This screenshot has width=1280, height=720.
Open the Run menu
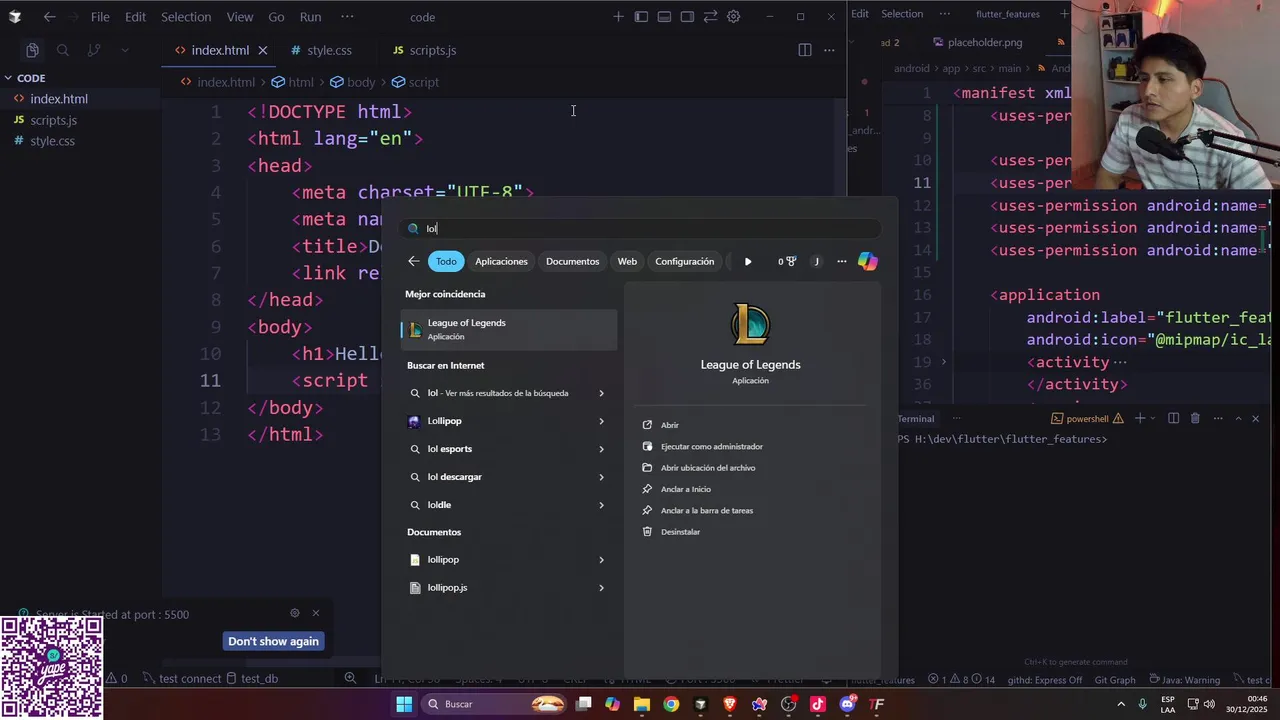tap(310, 17)
